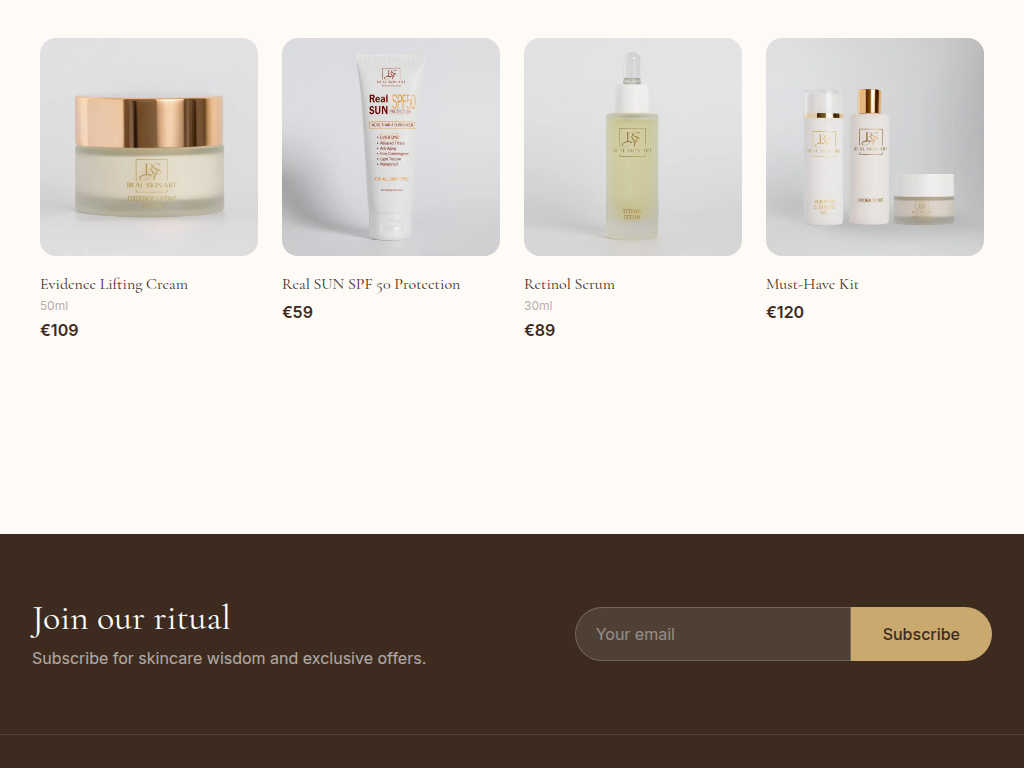Click the Join our ritual heading
This screenshot has width=1024, height=768.
pyautogui.click(x=131, y=619)
